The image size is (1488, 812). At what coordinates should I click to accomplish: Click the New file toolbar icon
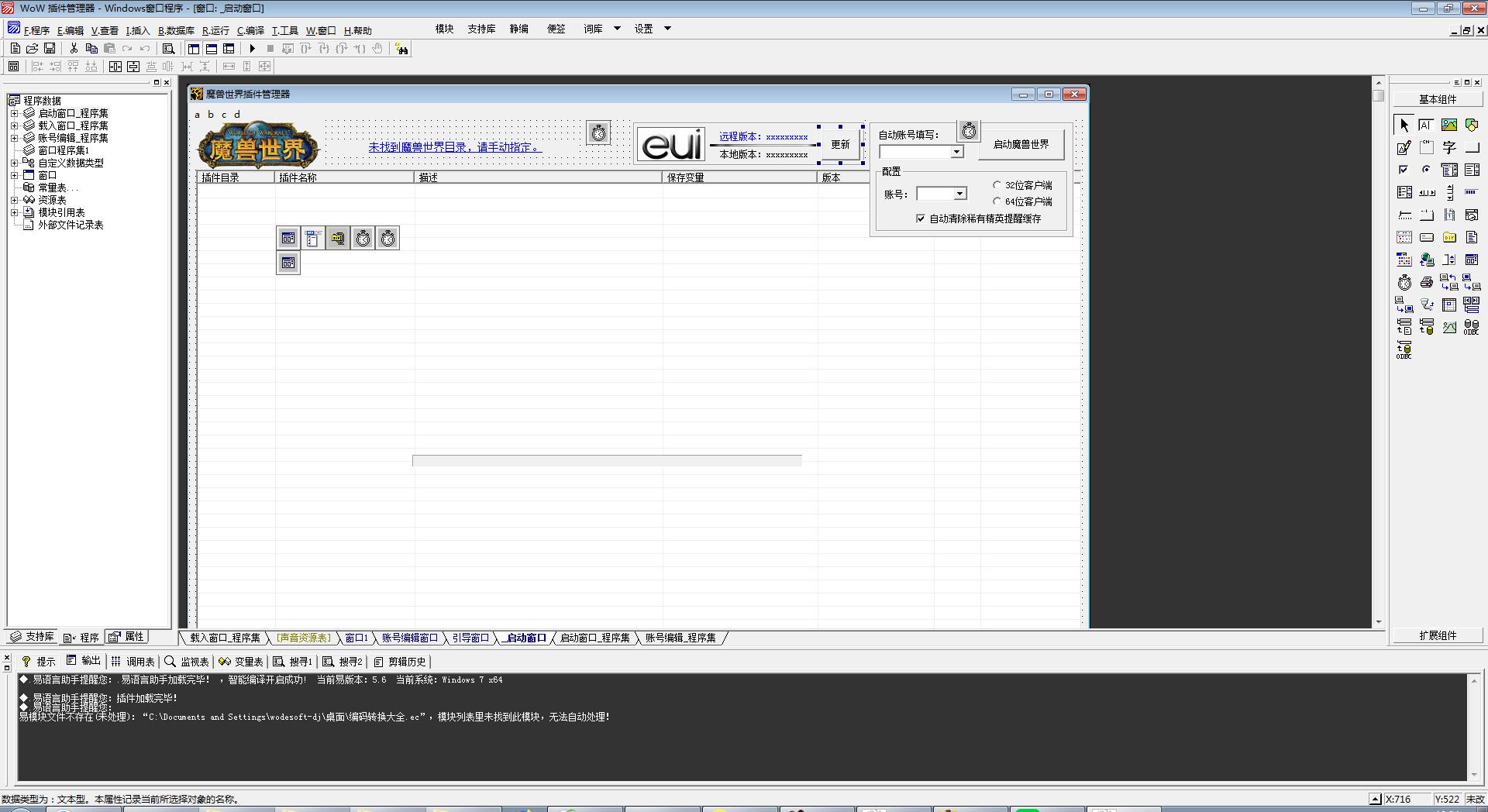coord(15,48)
